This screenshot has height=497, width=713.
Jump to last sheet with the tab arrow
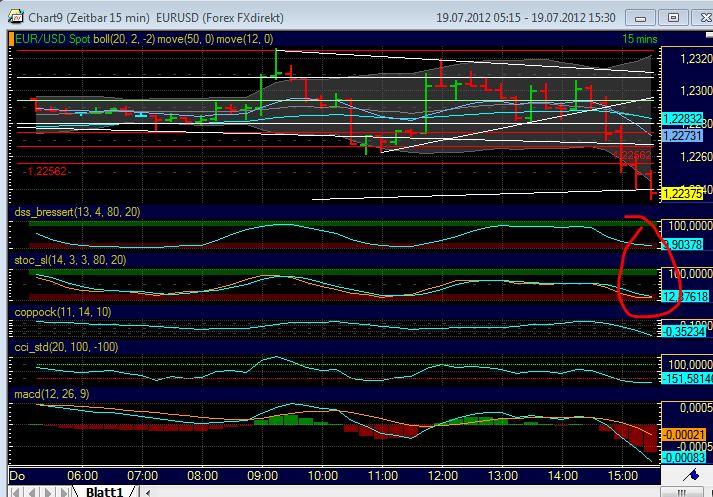point(64,492)
